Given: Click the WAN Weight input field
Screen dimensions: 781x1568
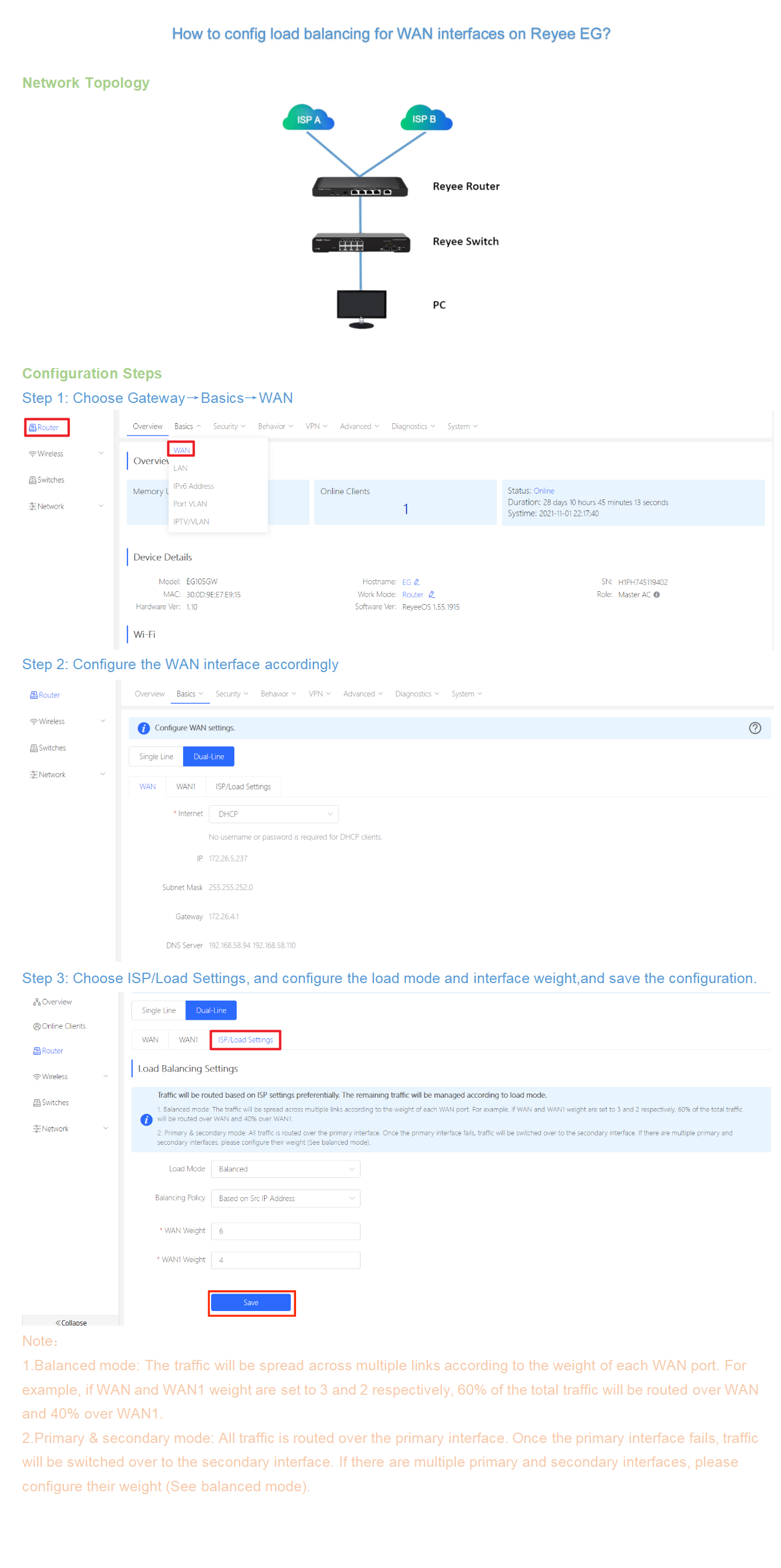Looking at the screenshot, I should point(285,1231).
